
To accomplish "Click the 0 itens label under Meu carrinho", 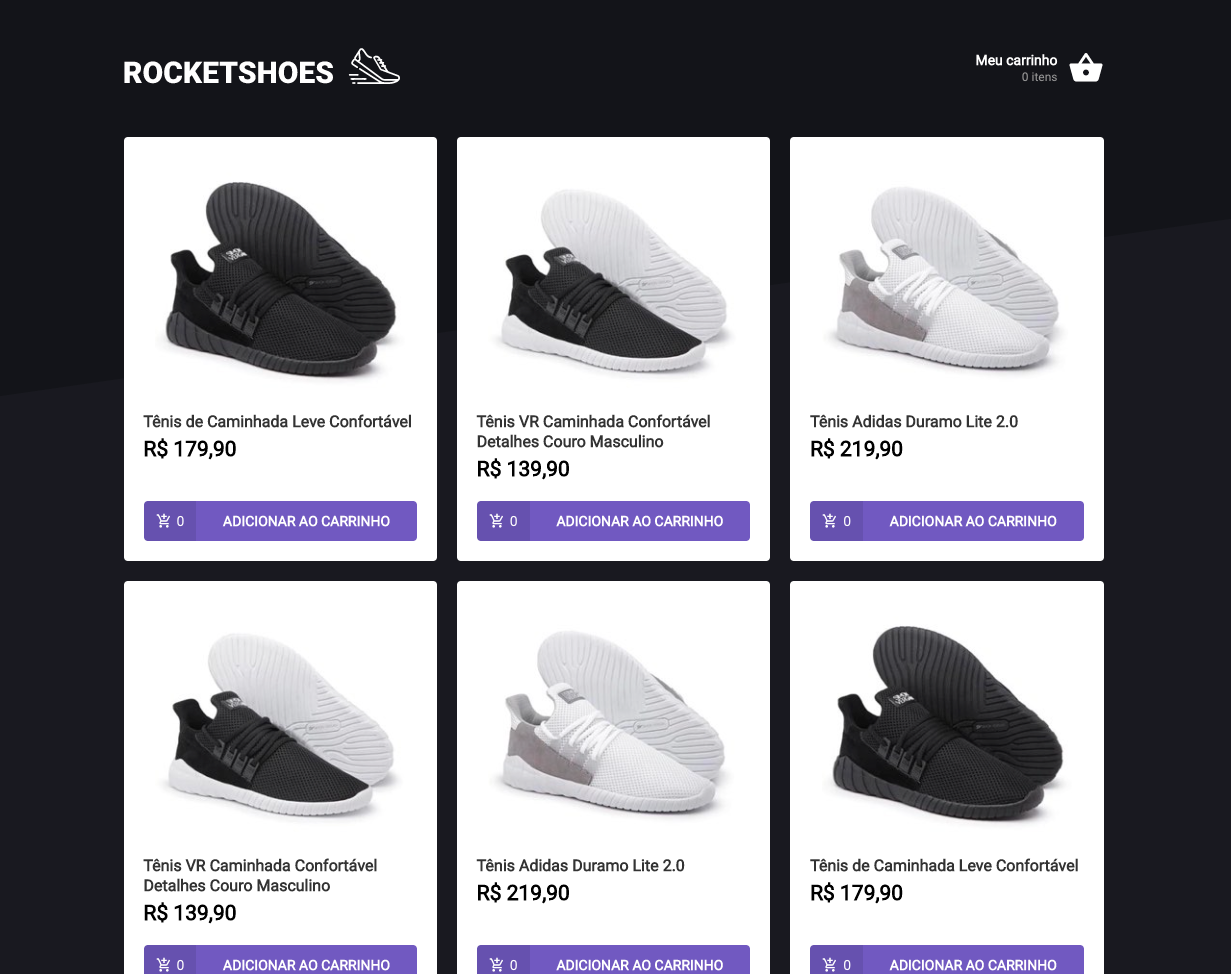I will pos(1039,76).
